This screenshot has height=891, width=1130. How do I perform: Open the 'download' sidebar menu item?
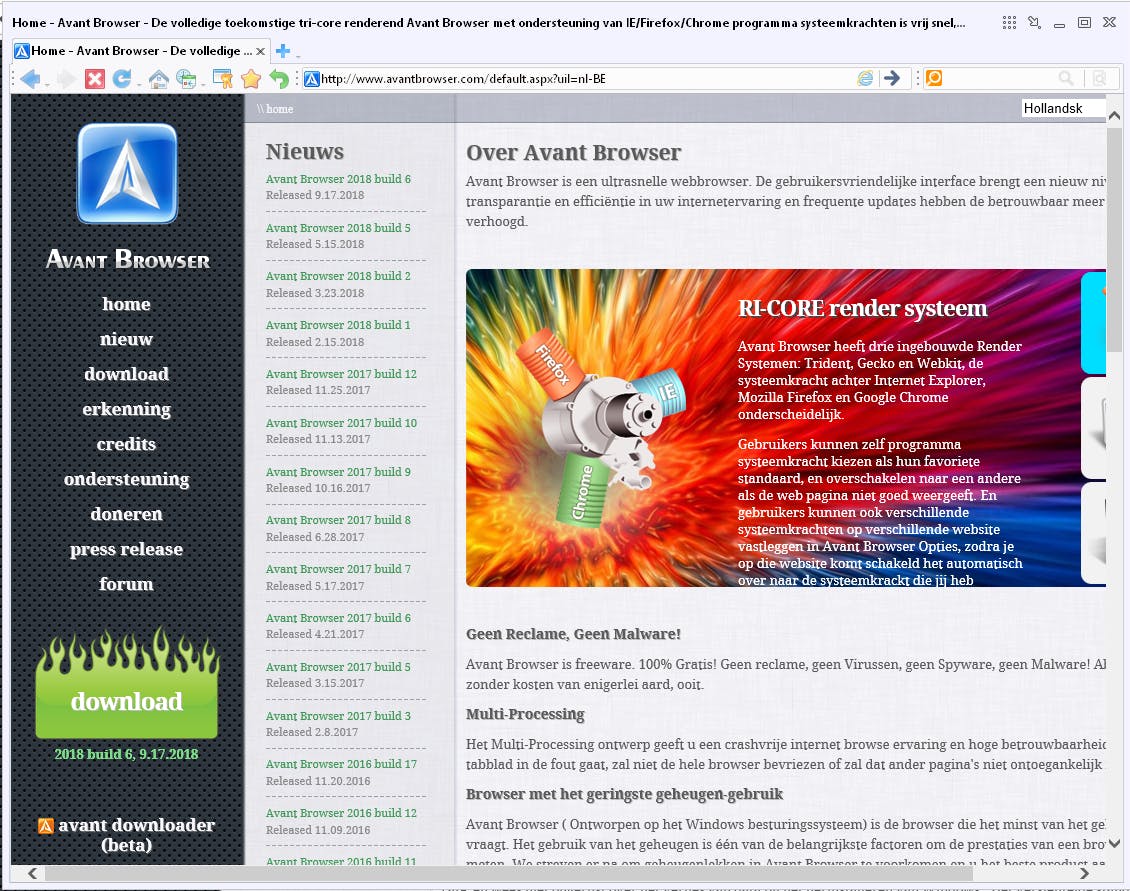[x=126, y=373]
